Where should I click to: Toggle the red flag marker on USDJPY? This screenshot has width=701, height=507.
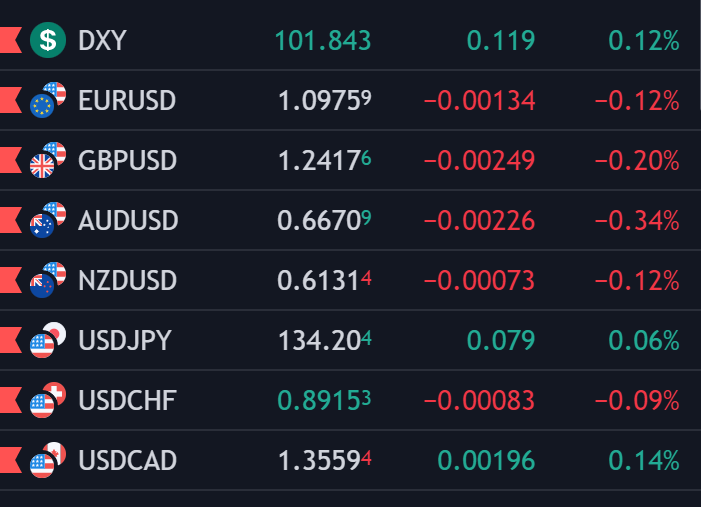[10, 341]
